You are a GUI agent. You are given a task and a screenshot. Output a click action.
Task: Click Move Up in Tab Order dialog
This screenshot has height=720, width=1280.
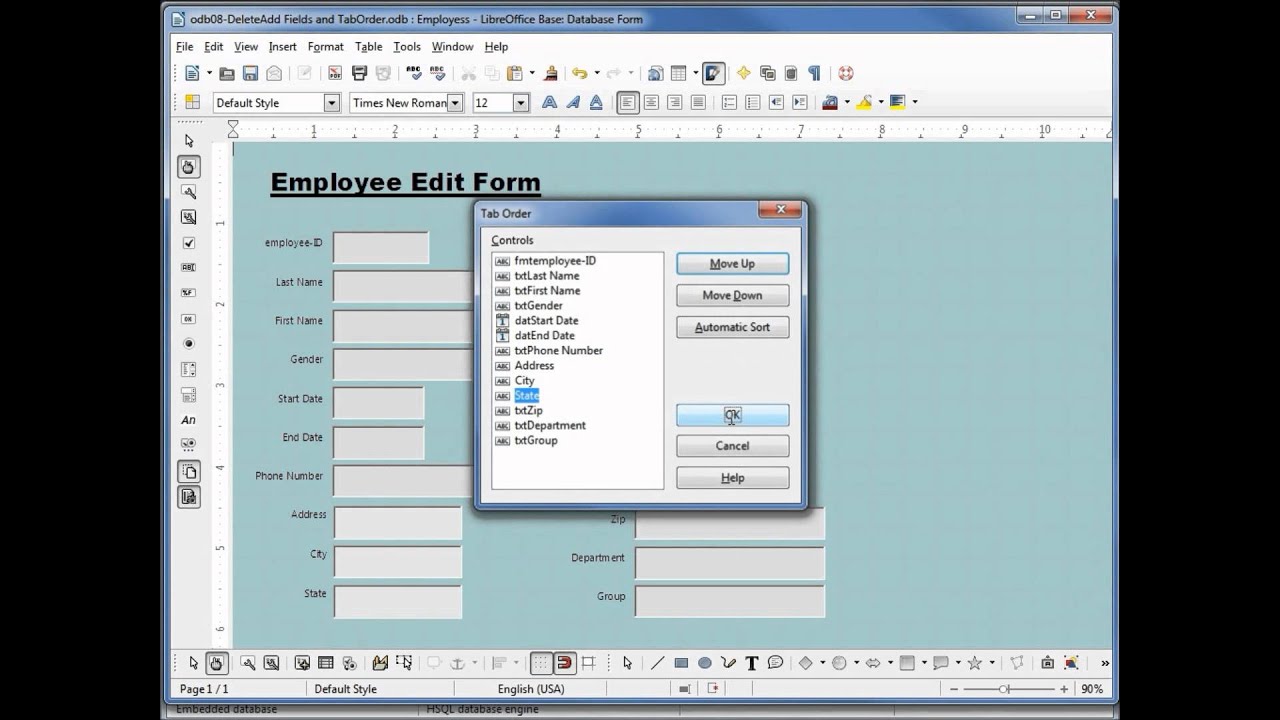click(x=732, y=264)
